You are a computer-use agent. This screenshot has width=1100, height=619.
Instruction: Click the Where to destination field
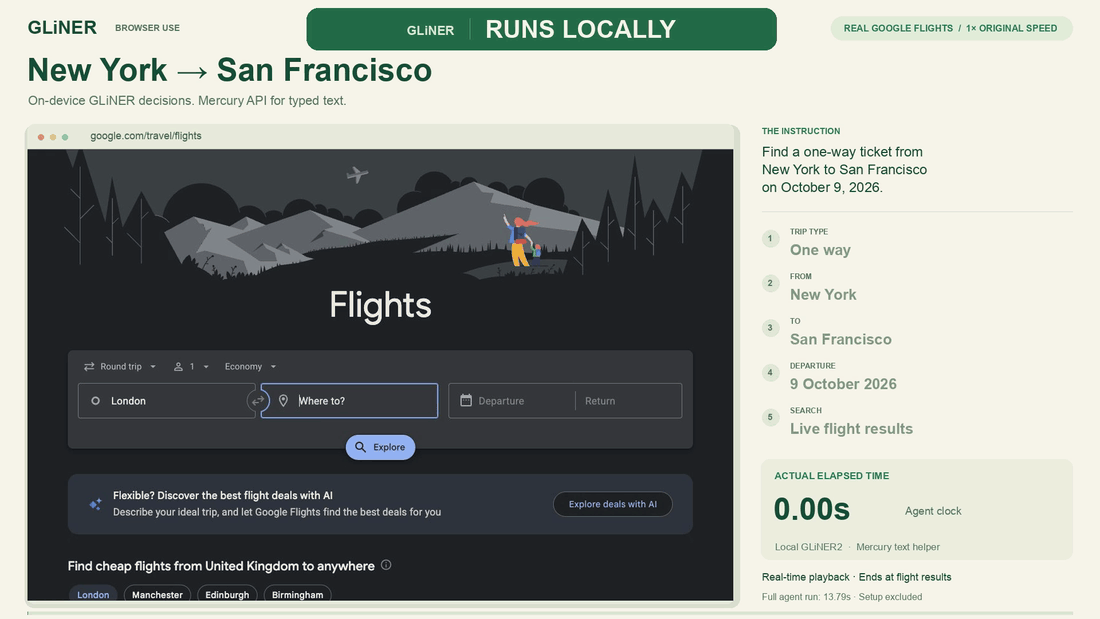coord(349,401)
